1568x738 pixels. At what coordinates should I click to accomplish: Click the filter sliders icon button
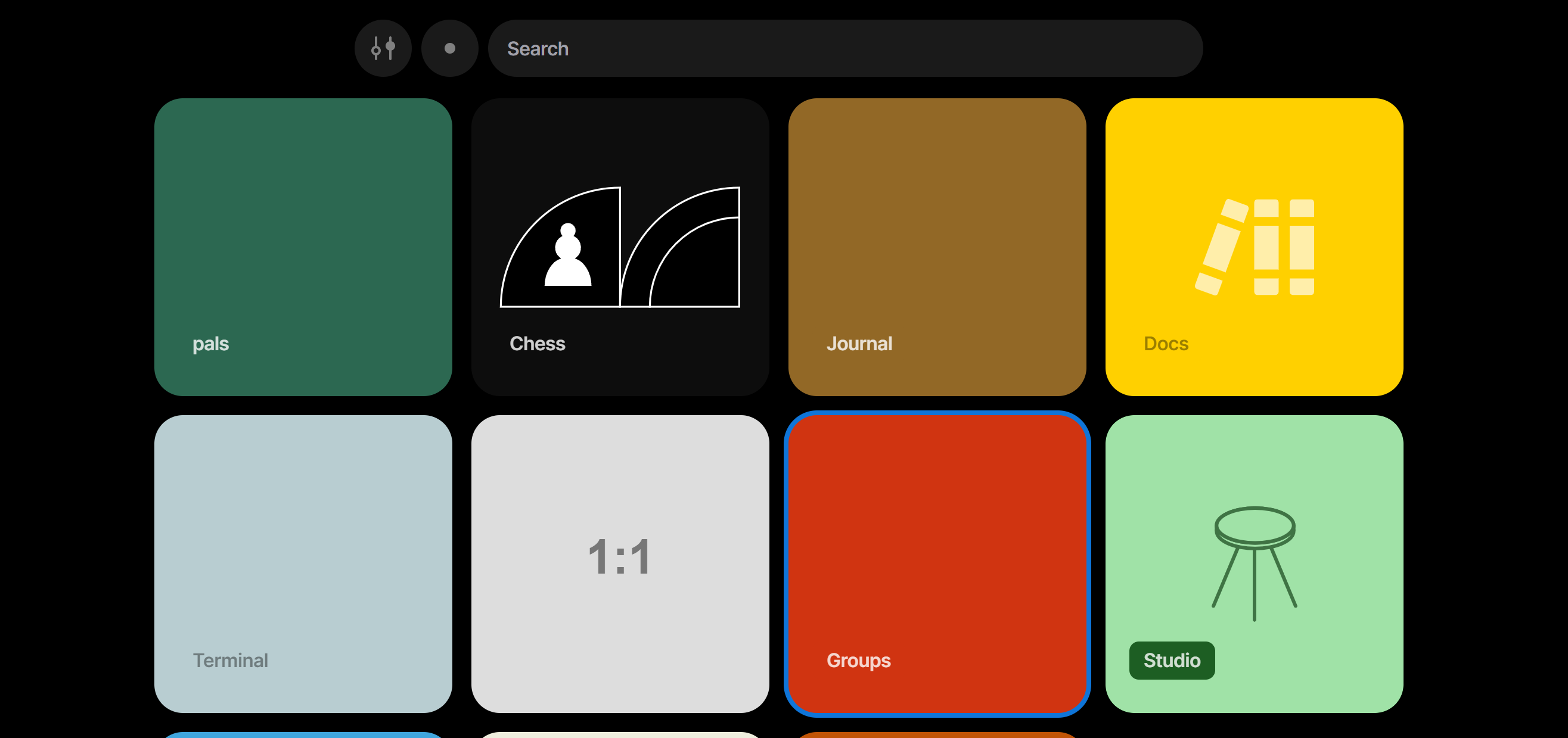click(383, 48)
